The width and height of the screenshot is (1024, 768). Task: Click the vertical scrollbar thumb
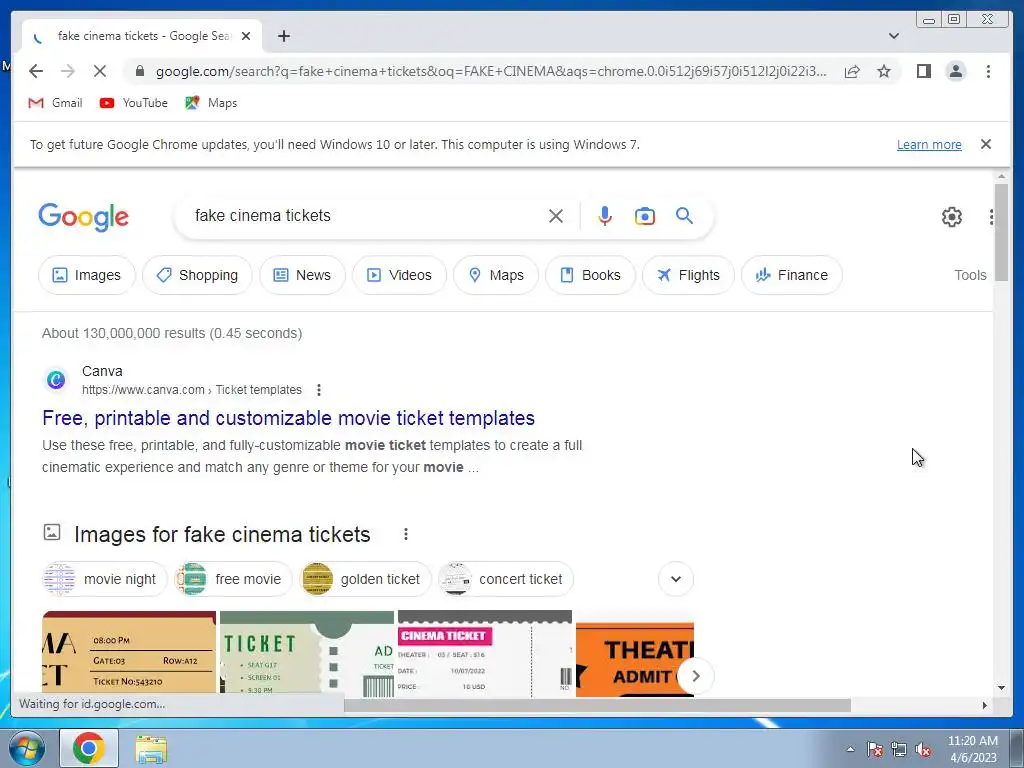[x=1001, y=232]
